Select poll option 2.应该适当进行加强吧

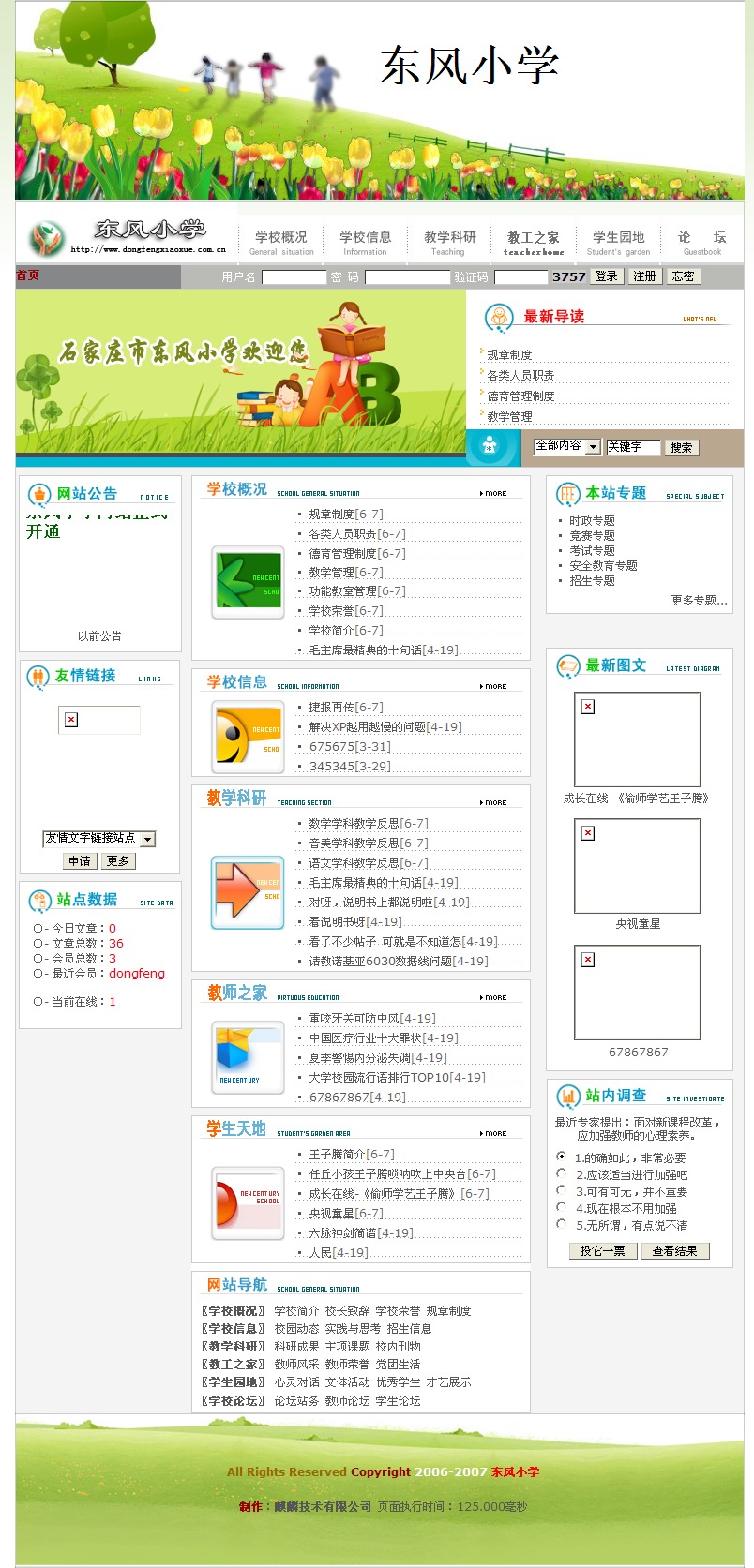[x=562, y=1173]
